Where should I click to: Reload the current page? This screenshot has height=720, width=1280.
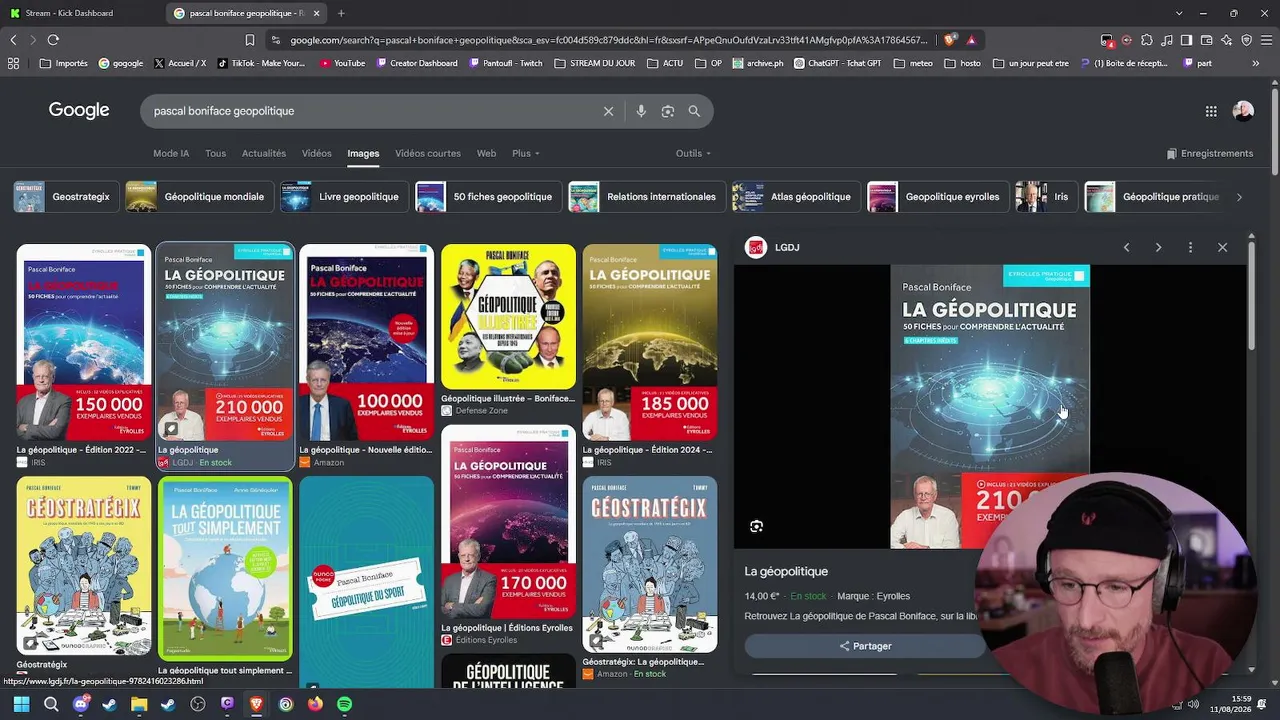coord(53,40)
